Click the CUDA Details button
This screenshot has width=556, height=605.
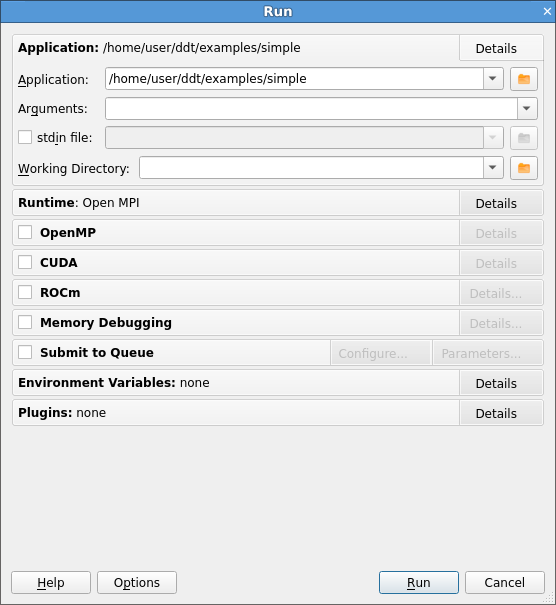tap(501, 263)
